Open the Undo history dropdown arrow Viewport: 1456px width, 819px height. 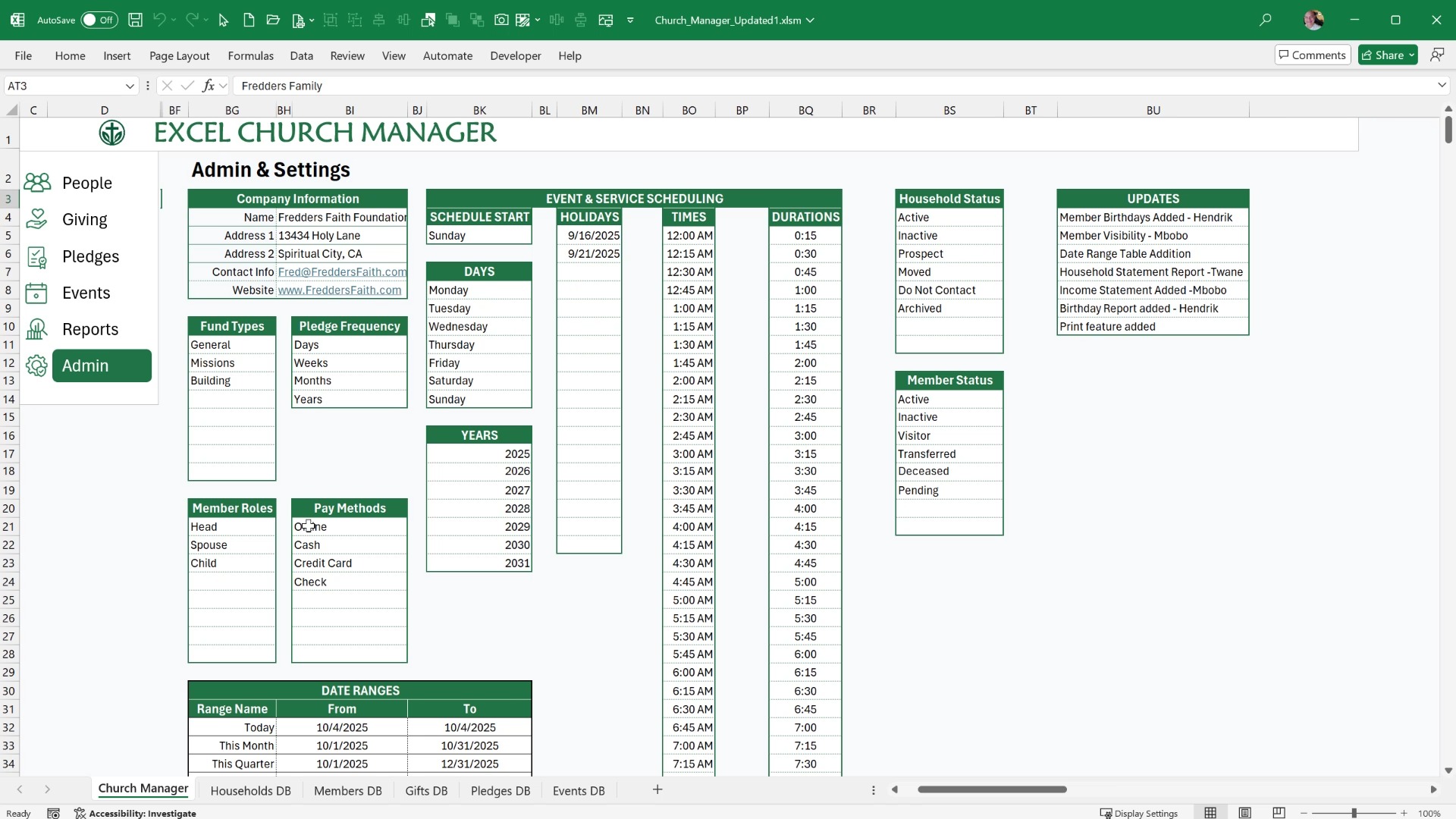point(173,20)
